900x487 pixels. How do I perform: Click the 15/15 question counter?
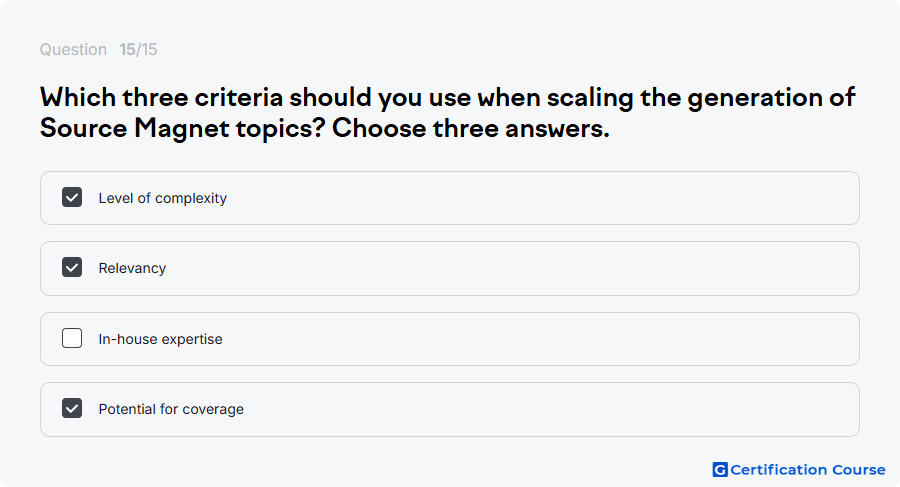(138, 49)
